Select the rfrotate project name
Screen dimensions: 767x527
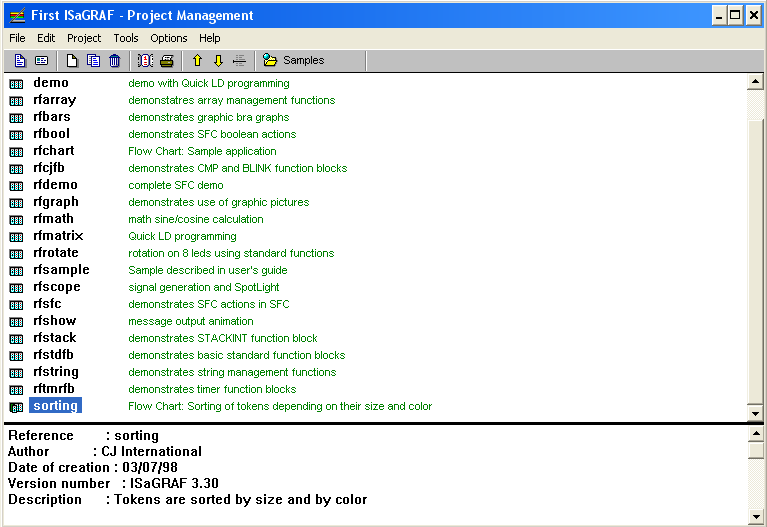[x=56, y=253]
